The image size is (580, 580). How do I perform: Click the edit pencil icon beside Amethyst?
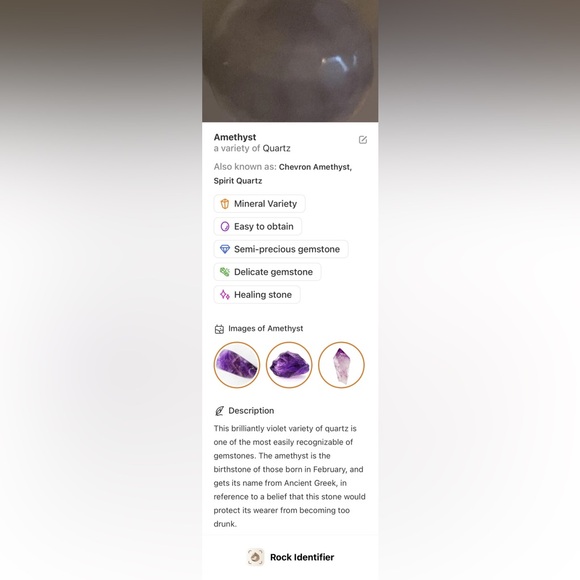(363, 140)
